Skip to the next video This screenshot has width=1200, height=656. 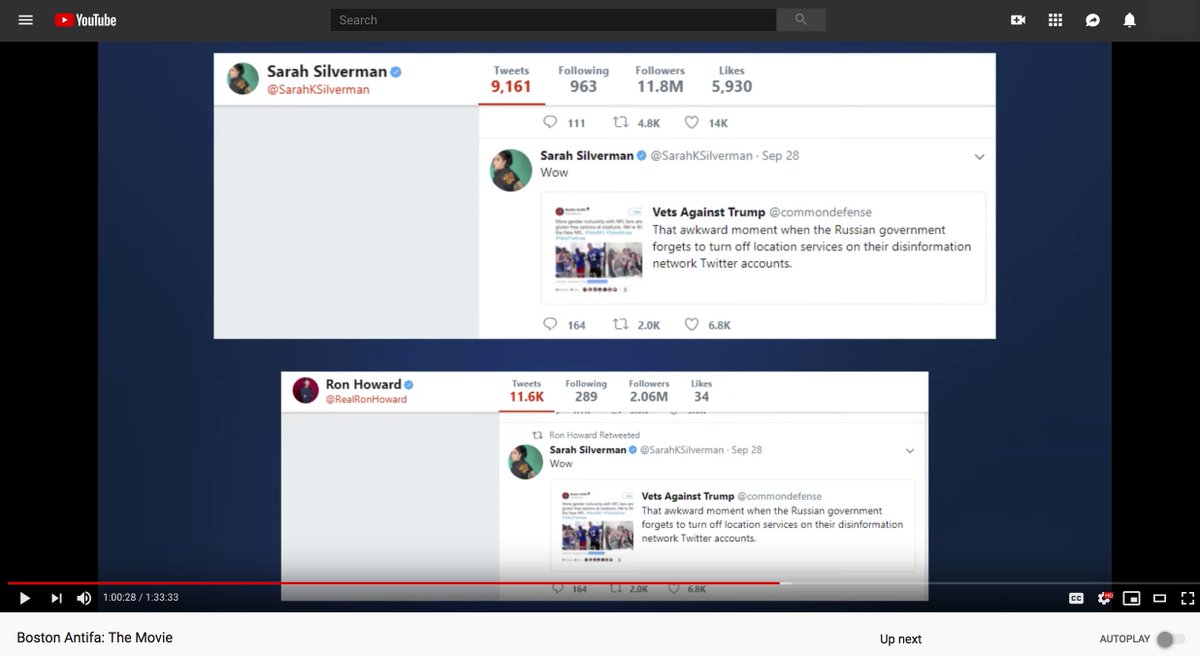point(56,598)
